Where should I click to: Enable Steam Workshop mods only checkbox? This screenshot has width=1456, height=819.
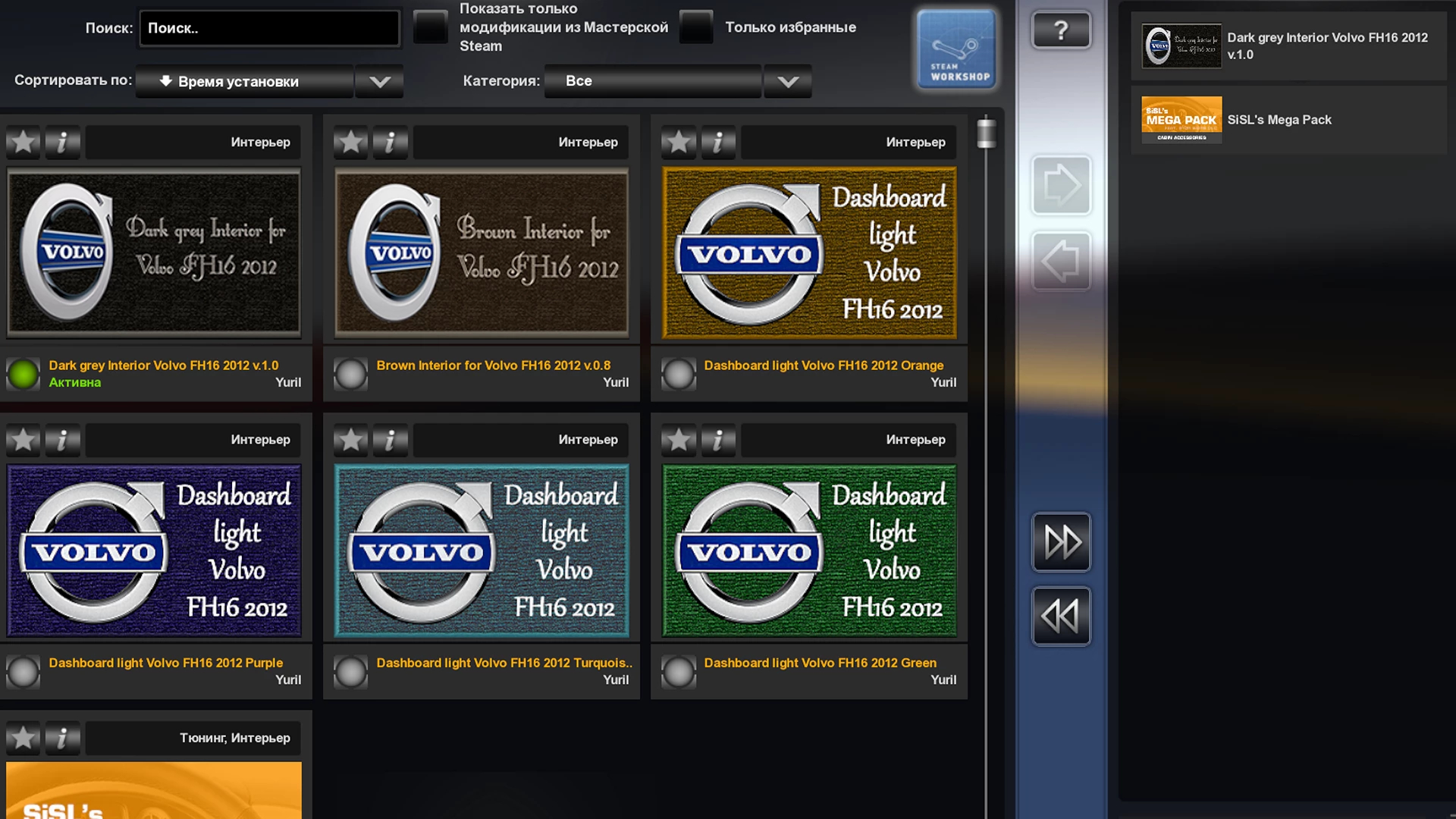click(430, 27)
